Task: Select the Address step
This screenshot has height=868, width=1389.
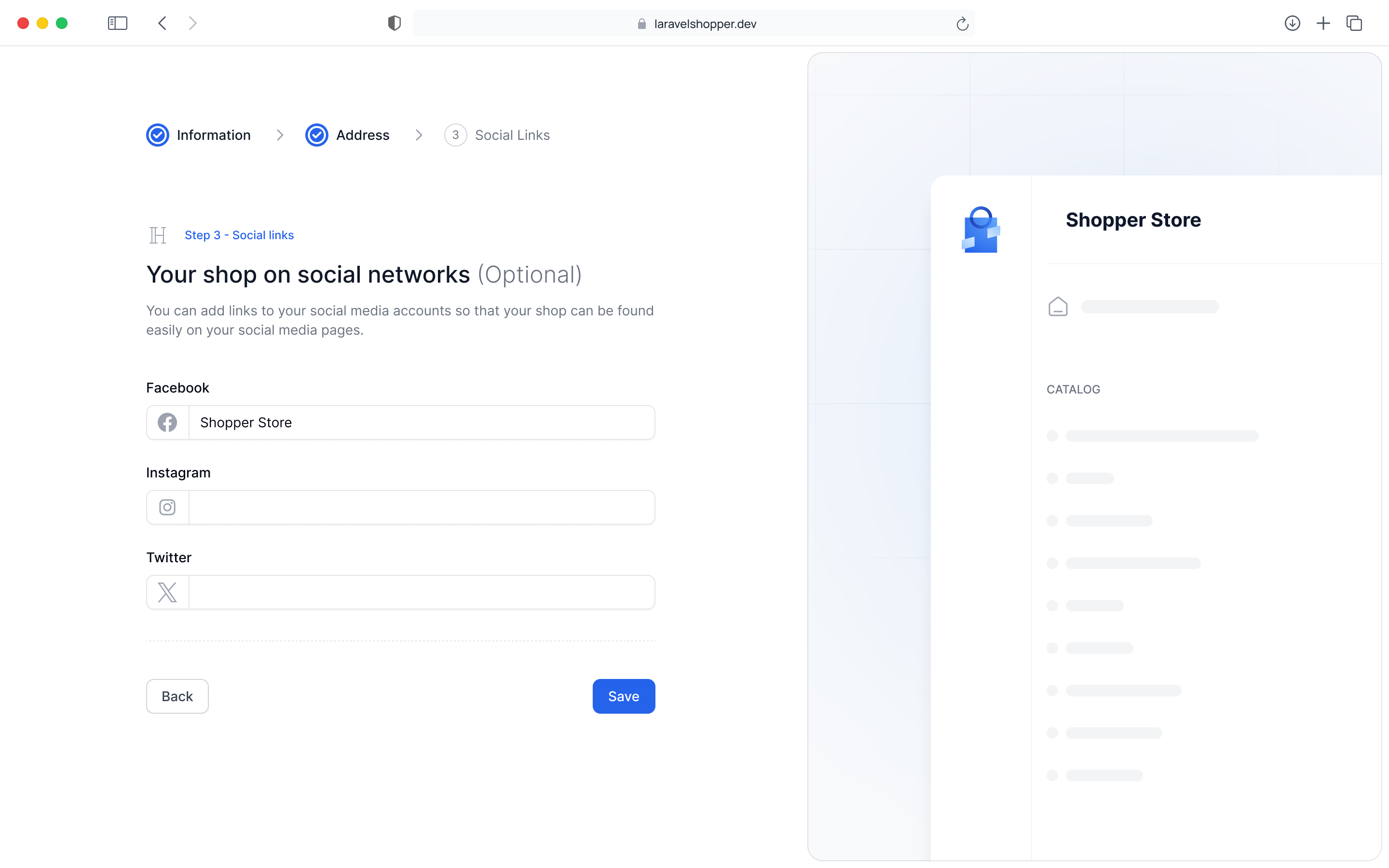Action: click(363, 135)
